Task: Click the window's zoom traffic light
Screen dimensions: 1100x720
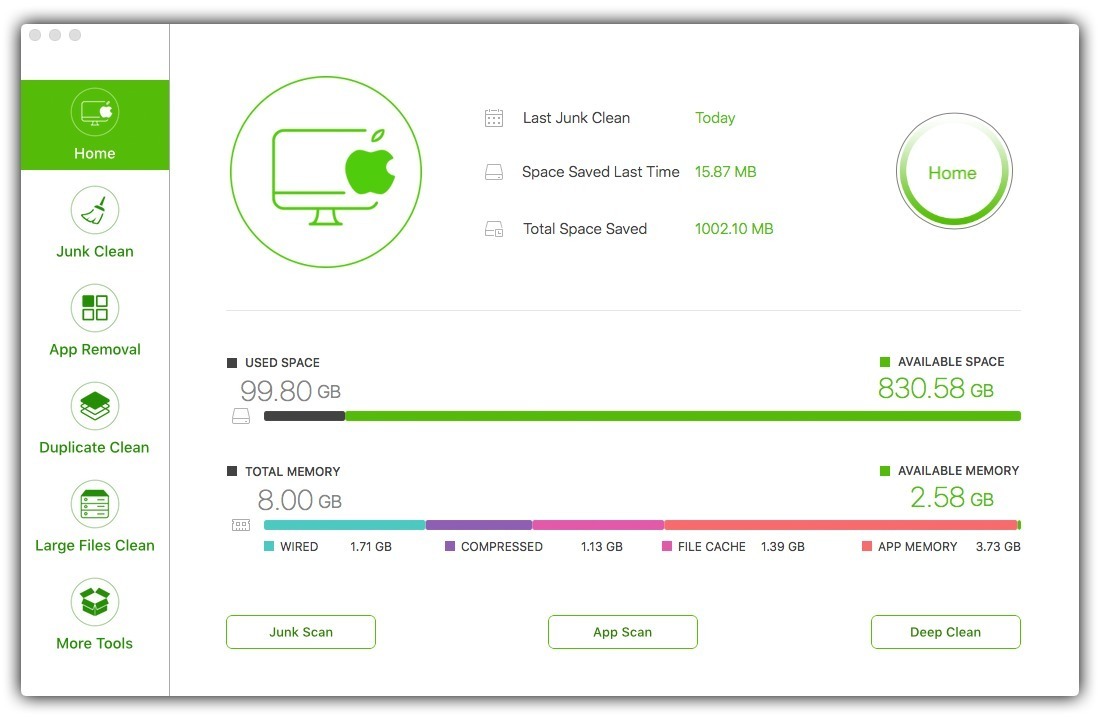Action: click(x=75, y=35)
